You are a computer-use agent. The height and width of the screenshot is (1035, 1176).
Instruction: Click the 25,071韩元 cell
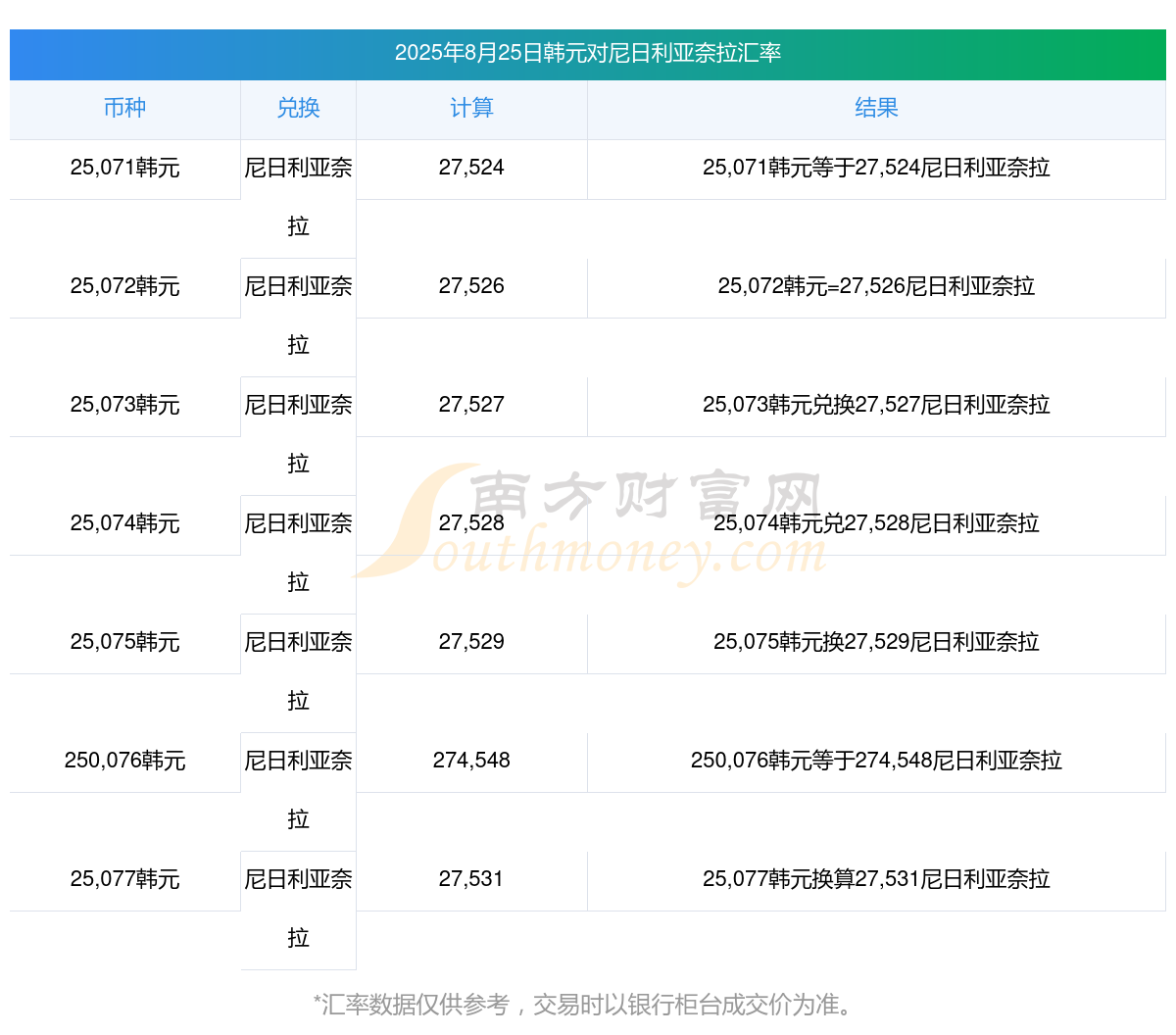124,168
